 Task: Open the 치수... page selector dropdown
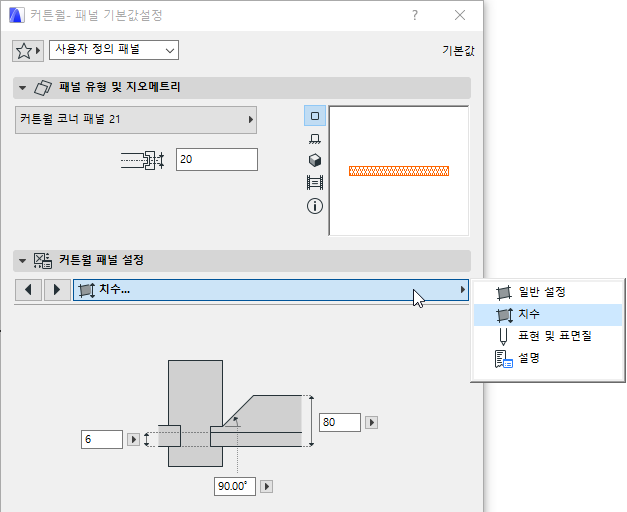click(271, 290)
